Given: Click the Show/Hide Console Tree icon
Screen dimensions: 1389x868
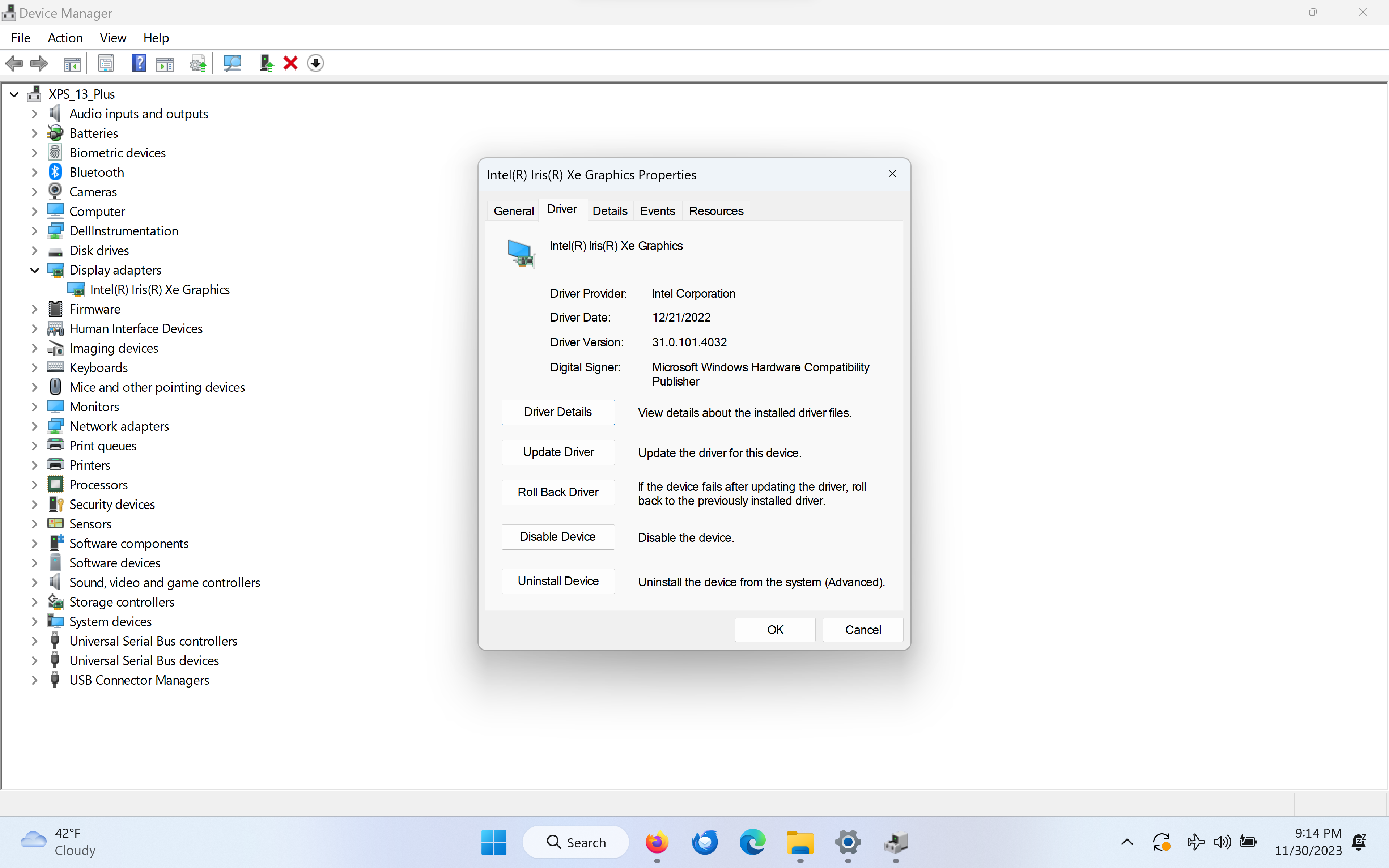Looking at the screenshot, I should (72, 63).
